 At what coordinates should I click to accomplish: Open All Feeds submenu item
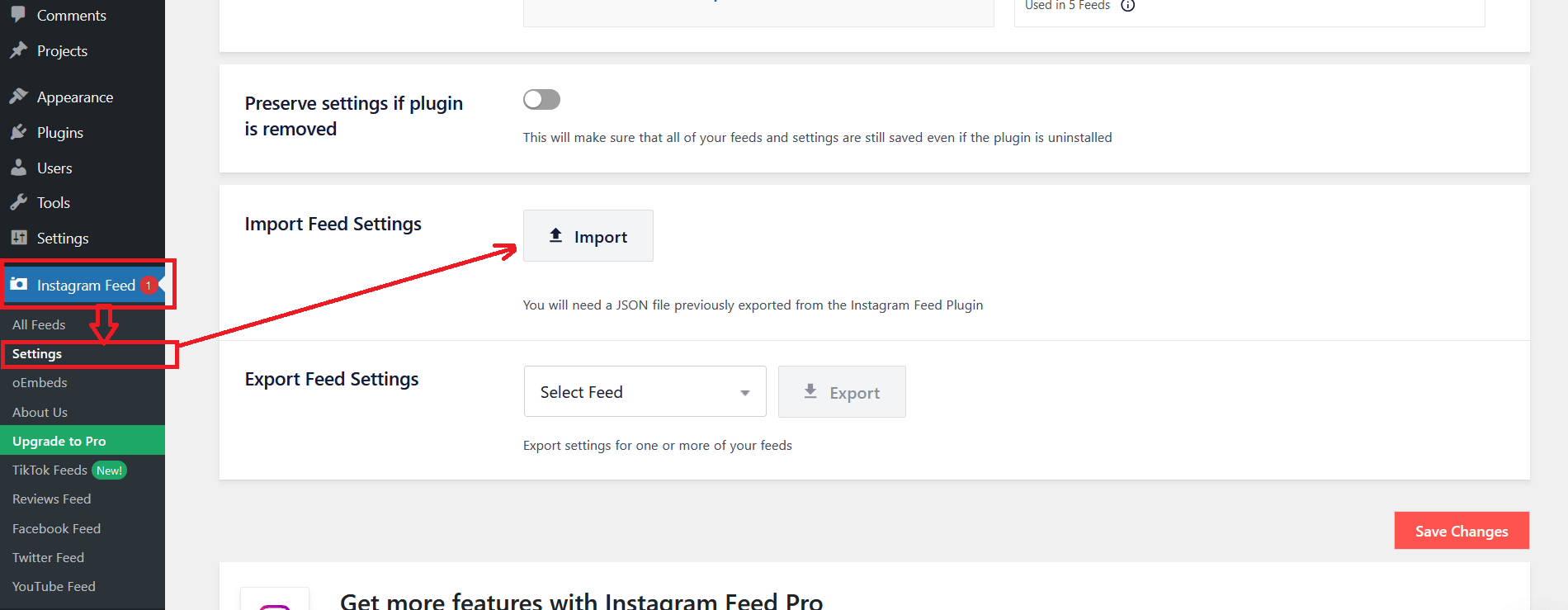39,324
